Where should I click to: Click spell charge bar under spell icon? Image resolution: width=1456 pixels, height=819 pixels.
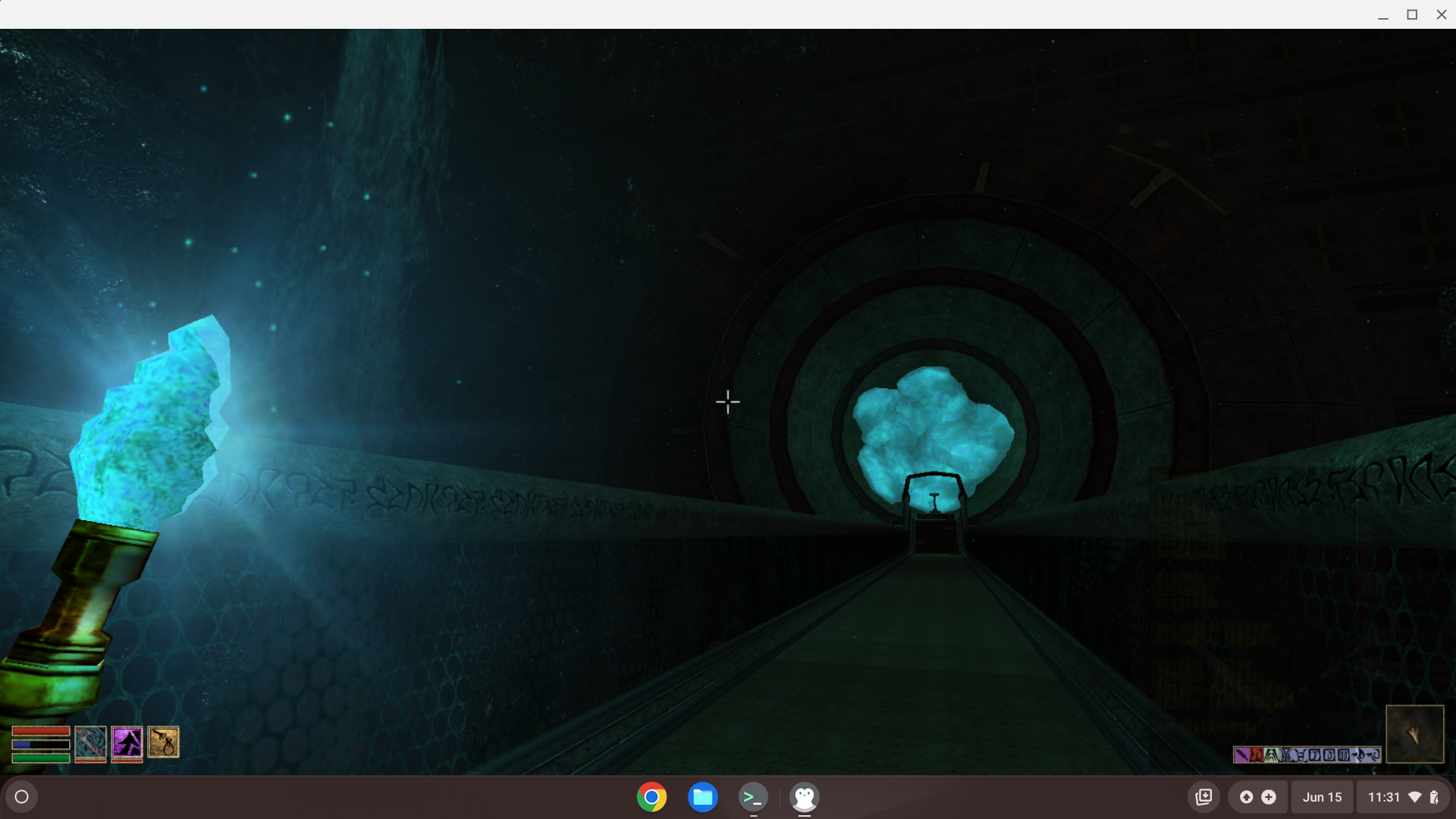pyautogui.click(x=127, y=760)
